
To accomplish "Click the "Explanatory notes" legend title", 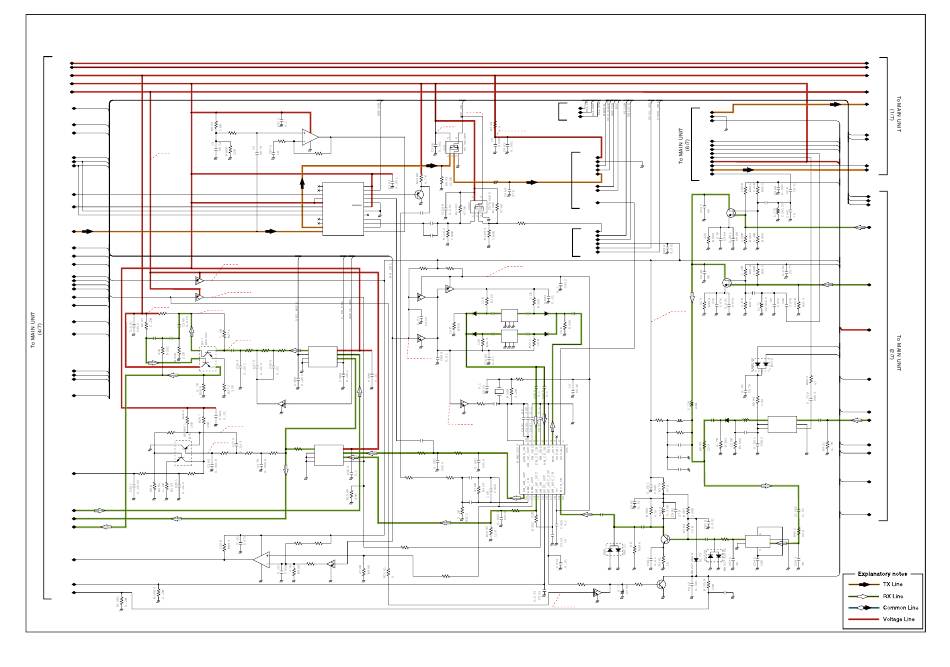I will (882, 573).
